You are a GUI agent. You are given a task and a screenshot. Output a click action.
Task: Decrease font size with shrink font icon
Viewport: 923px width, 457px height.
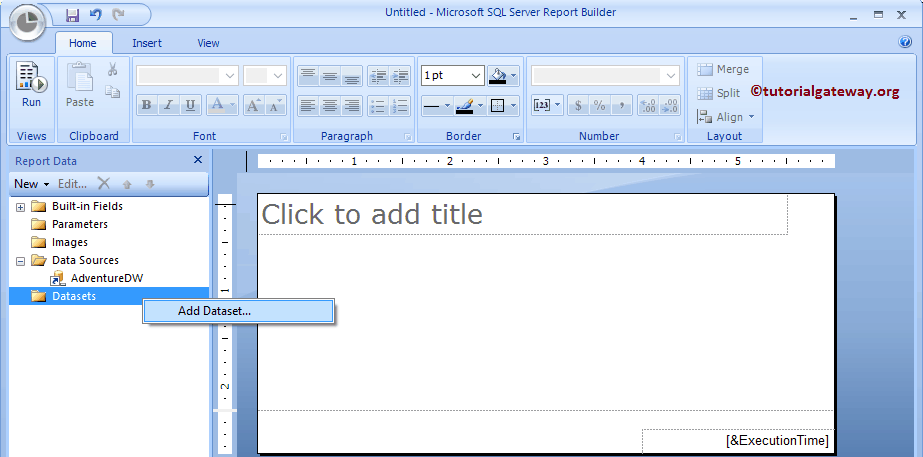275,105
